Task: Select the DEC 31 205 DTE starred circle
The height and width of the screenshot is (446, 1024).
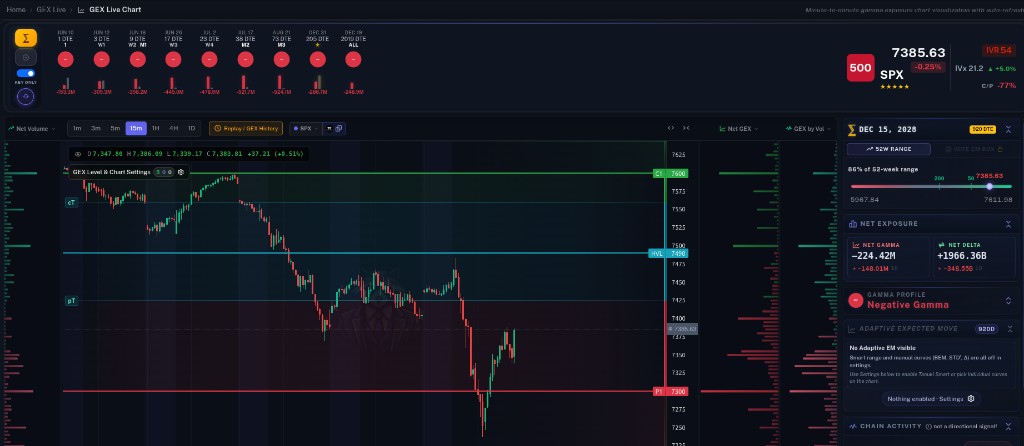Action: click(317, 59)
